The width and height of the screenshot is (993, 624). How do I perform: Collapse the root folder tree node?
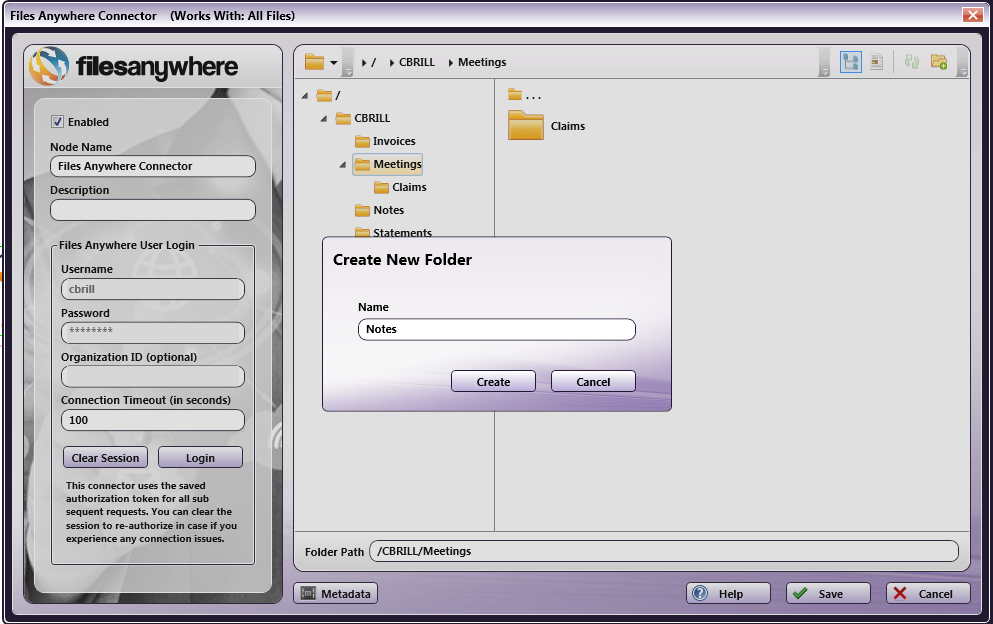click(x=305, y=96)
